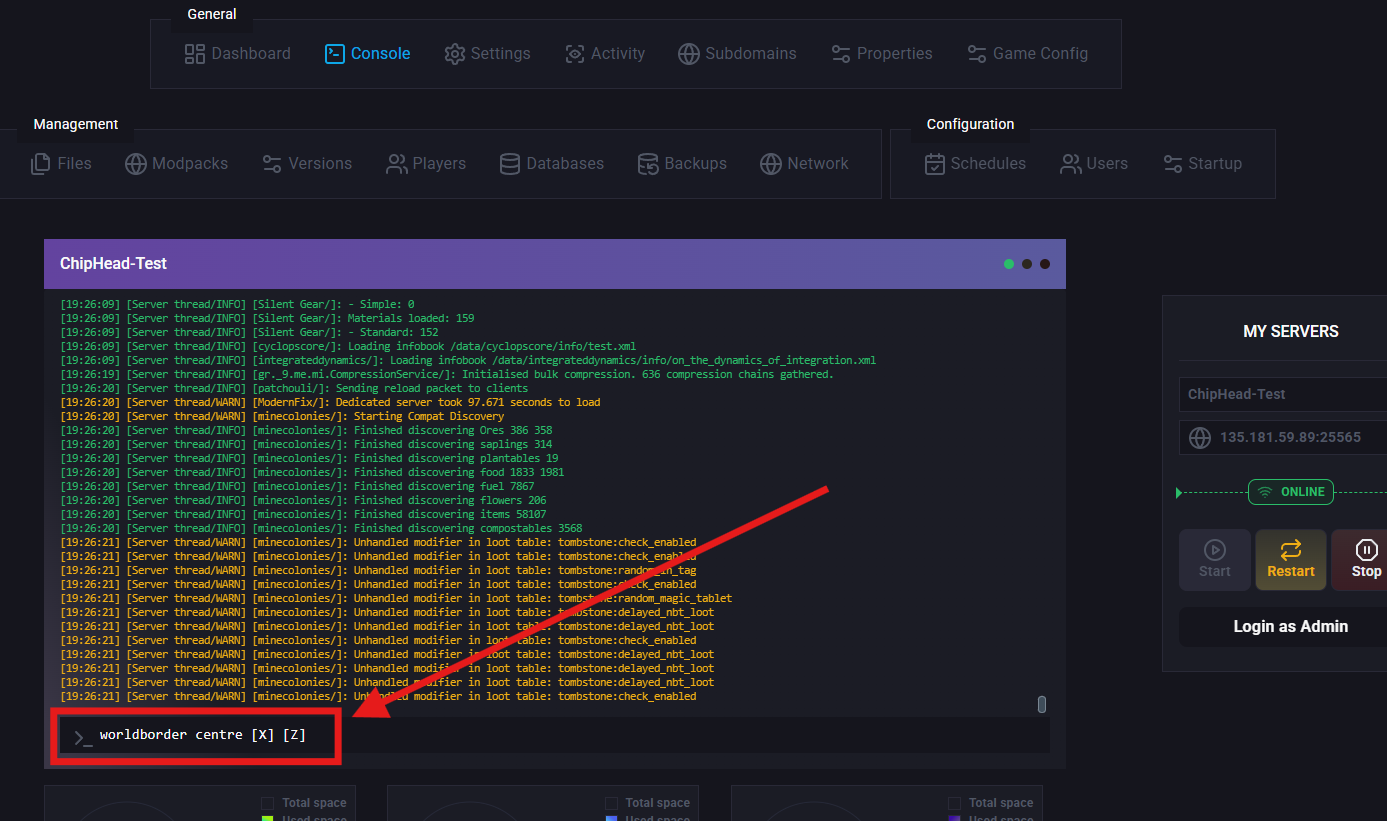Image resolution: width=1387 pixels, height=821 pixels.
Task: Click the Files documents icon
Action: [x=41, y=164]
